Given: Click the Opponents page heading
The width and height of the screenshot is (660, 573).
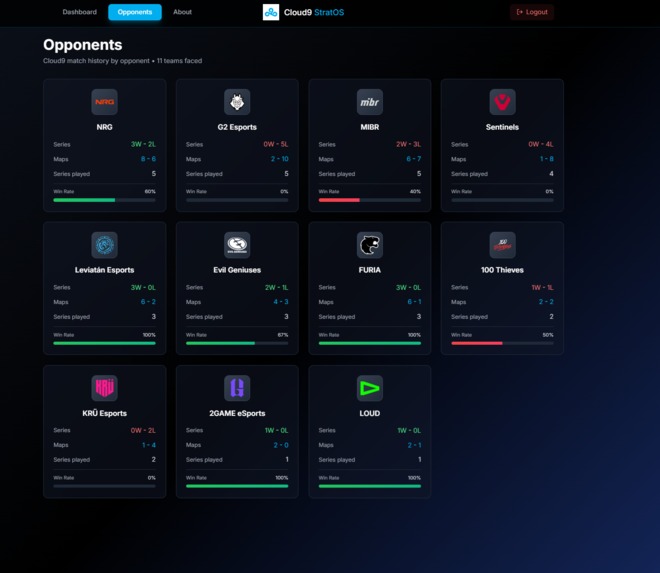Looking at the screenshot, I should click(82, 45).
